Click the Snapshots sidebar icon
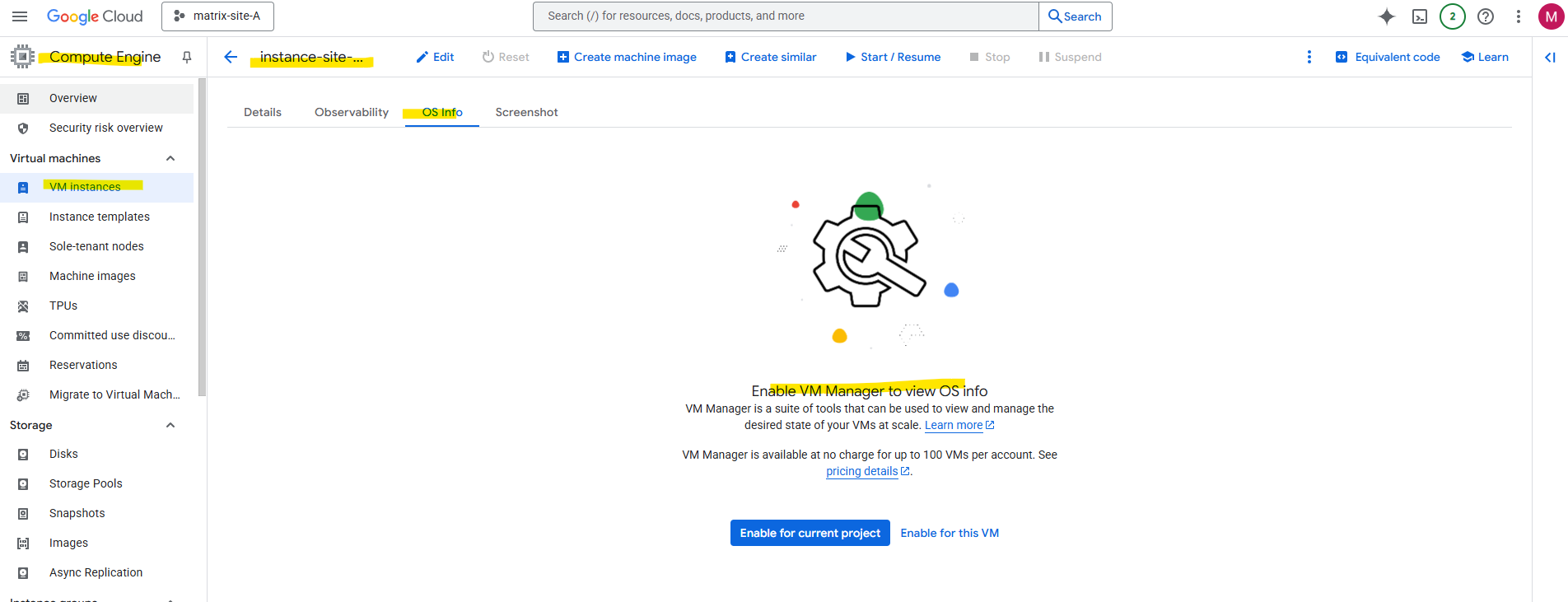This screenshot has width=1568, height=602. coord(23,514)
